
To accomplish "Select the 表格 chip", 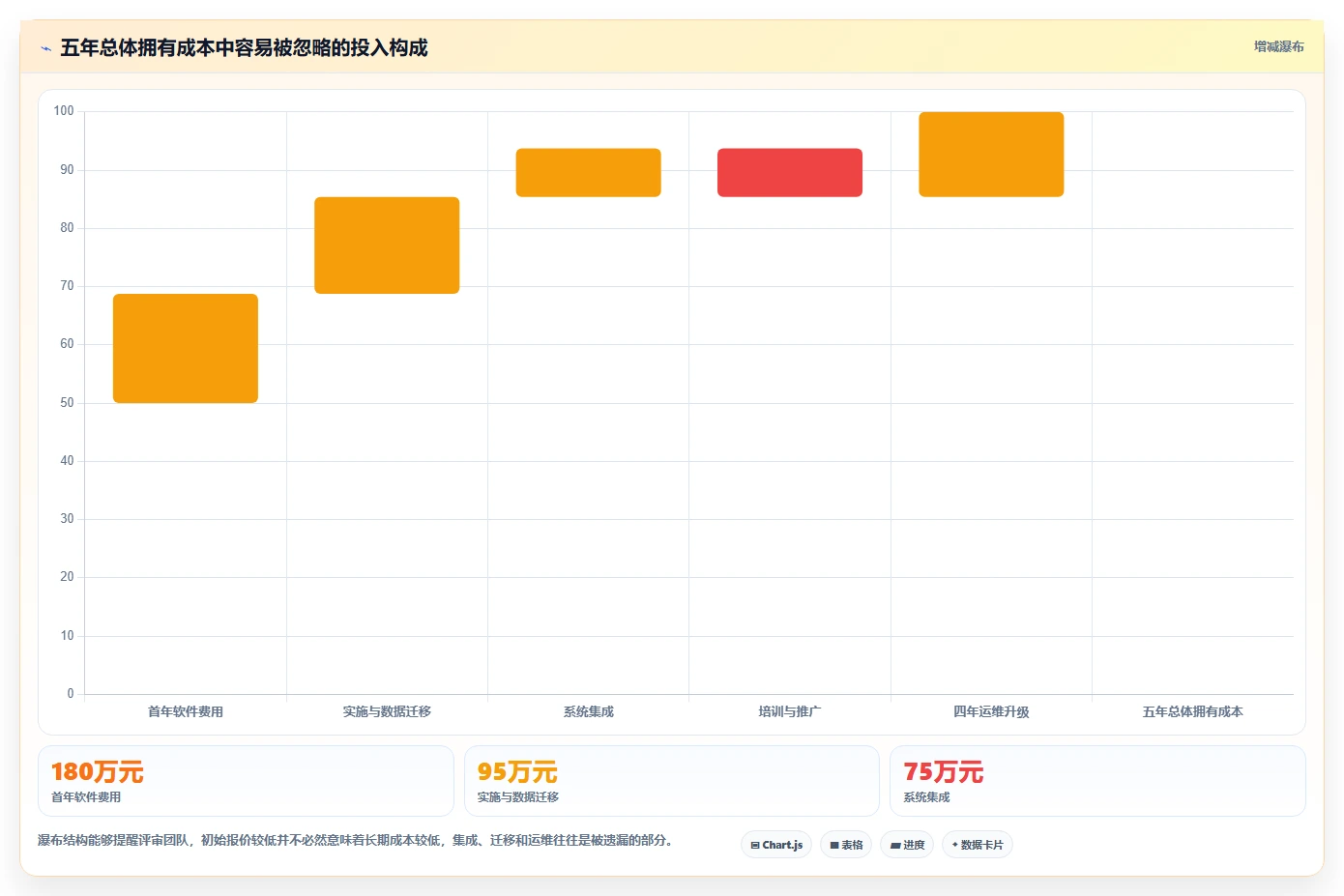I will [846, 845].
